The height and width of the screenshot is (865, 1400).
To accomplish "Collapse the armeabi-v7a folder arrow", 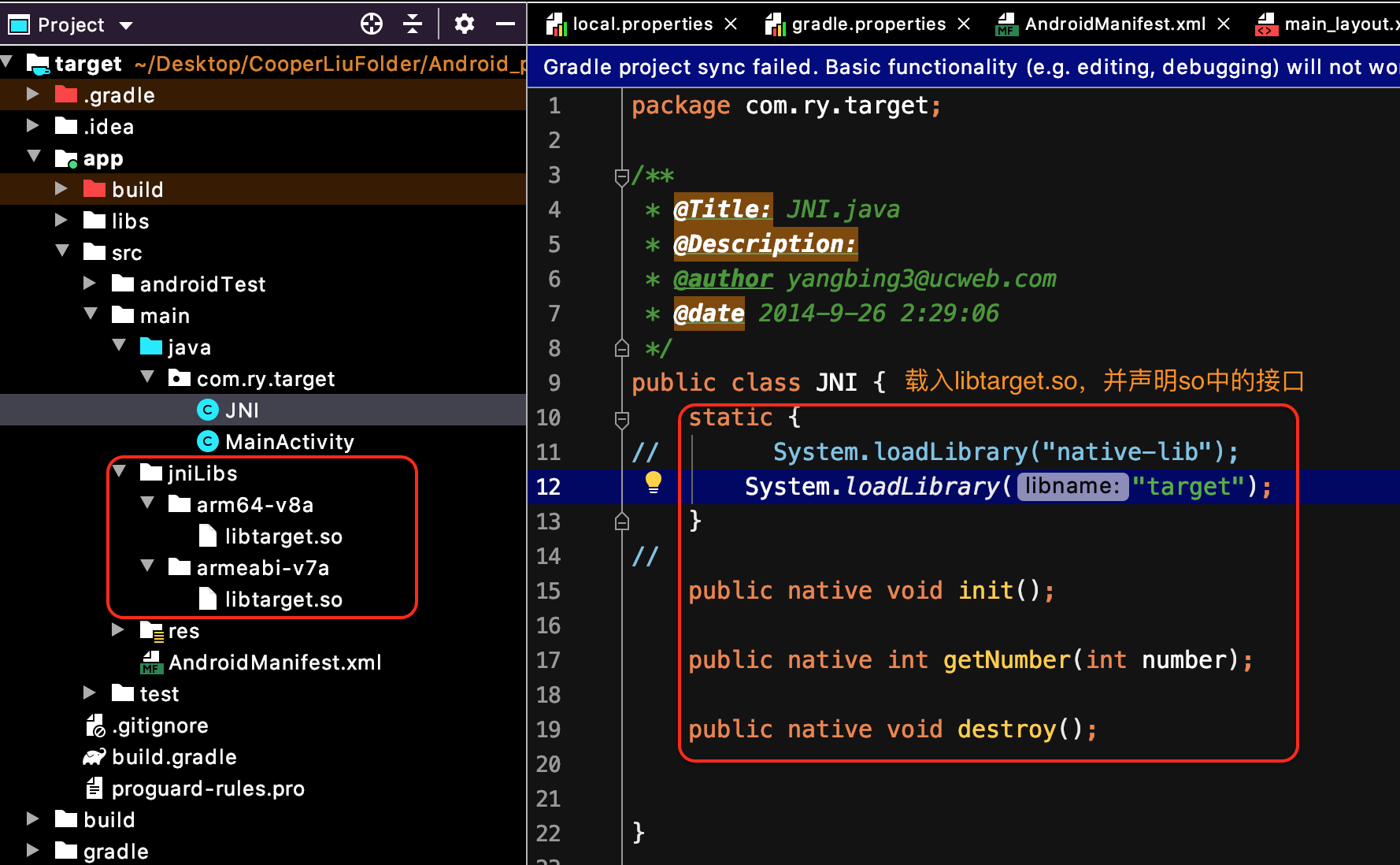I will coord(147,566).
